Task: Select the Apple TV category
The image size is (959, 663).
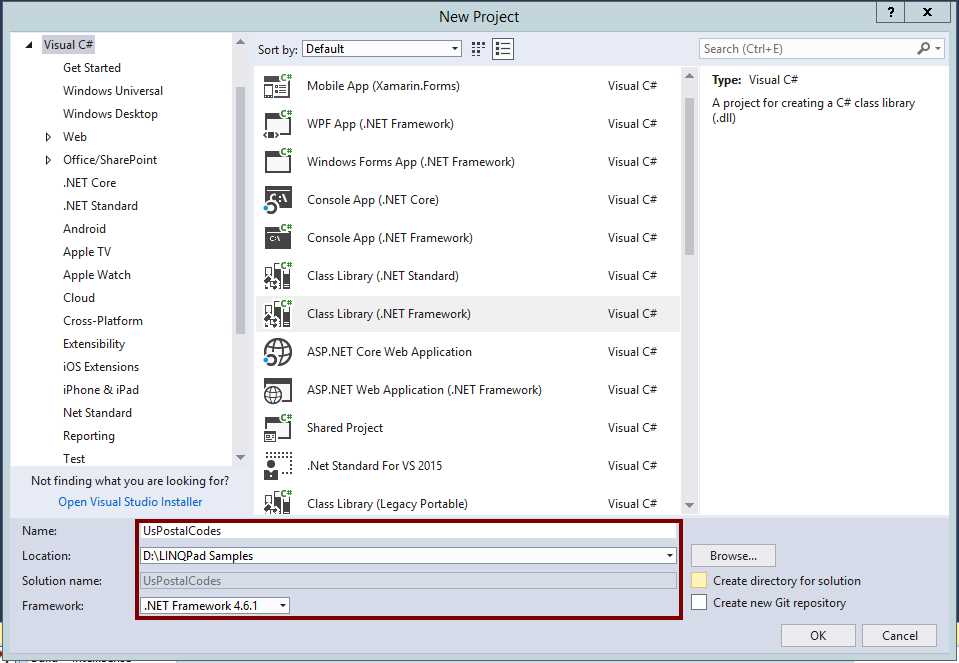Action: 87,252
